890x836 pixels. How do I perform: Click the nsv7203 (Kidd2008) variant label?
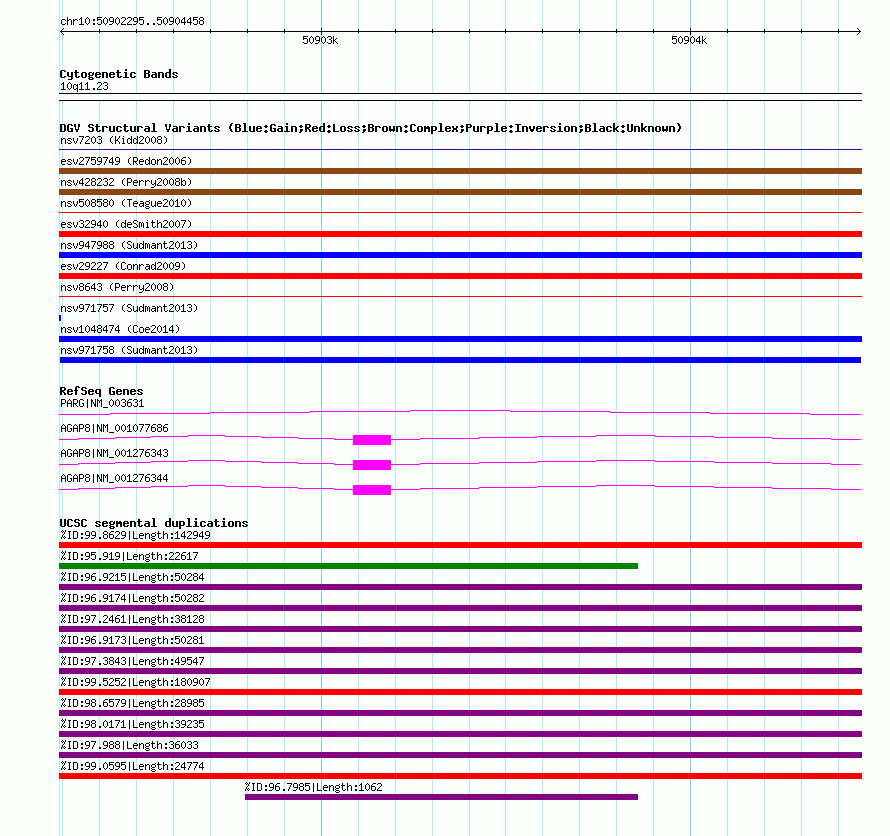(114, 140)
